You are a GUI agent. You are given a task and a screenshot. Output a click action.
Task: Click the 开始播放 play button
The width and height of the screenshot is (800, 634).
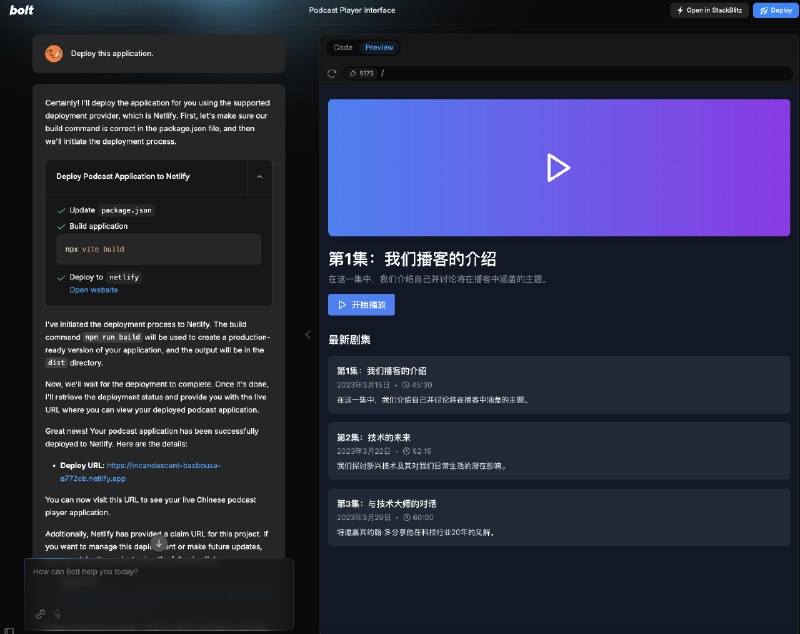click(x=361, y=305)
